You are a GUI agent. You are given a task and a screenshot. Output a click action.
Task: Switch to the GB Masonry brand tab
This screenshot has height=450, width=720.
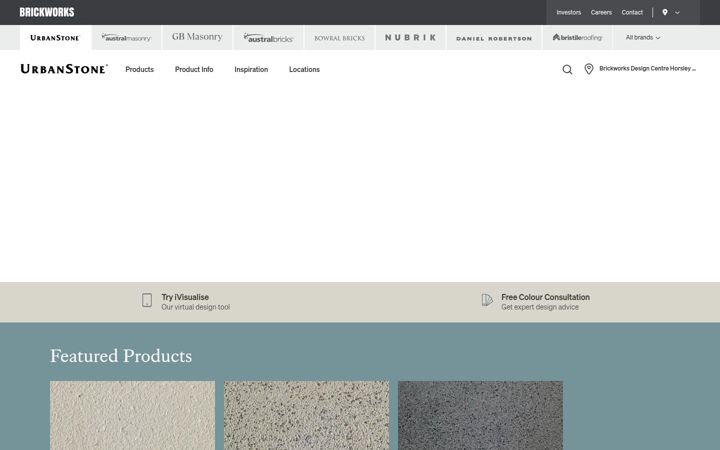pos(197,37)
